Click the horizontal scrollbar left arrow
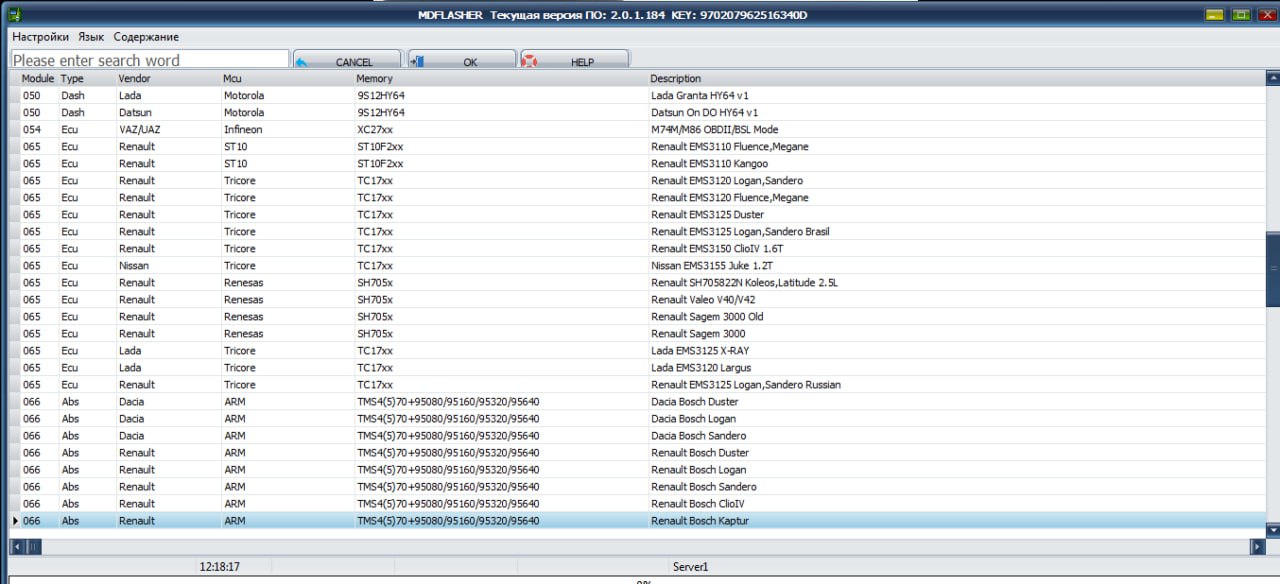 tap(16, 547)
